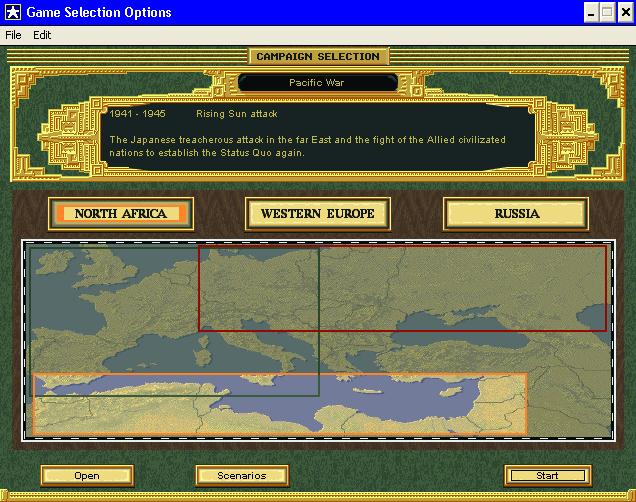Click the "Rising Sun attack" subtitle text

tap(236, 114)
